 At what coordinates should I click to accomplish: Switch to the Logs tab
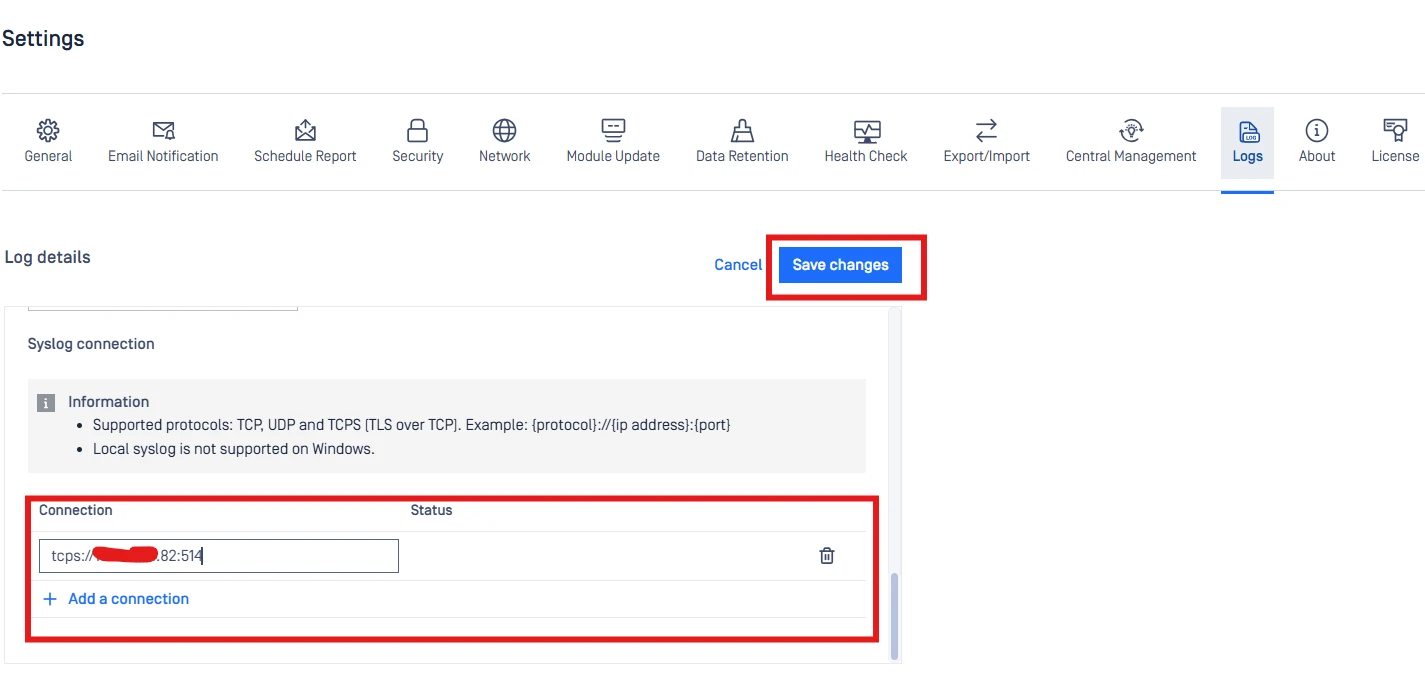point(1247,143)
